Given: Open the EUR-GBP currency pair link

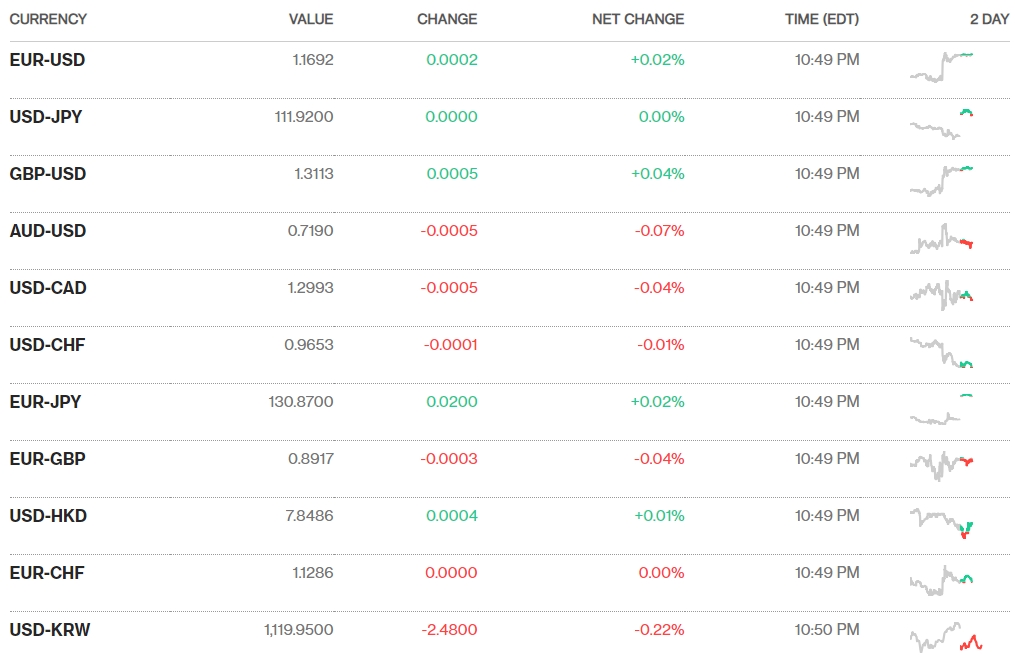Looking at the screenshot, I should (47, 459).
